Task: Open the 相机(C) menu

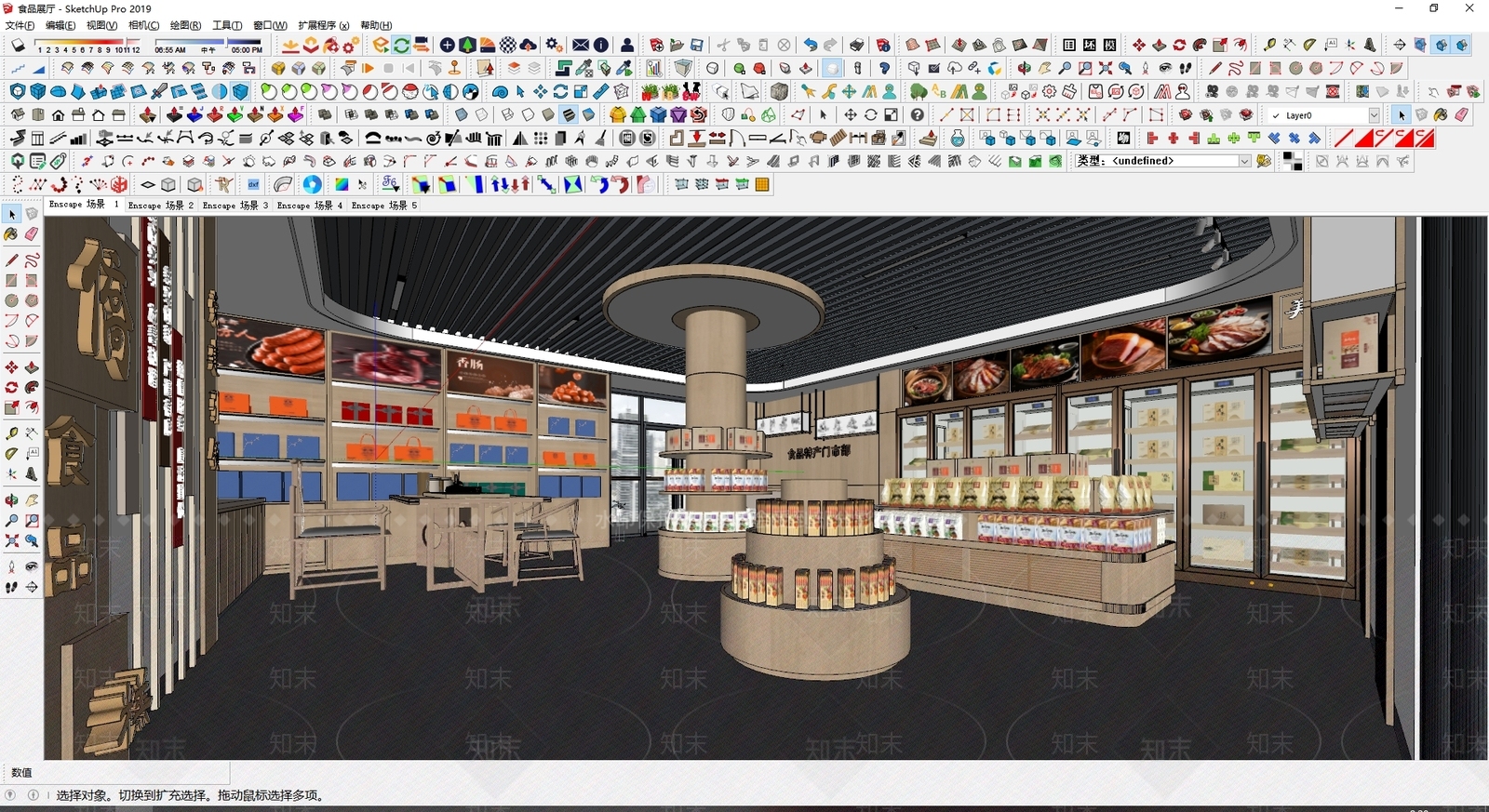Action: [143, 25]
